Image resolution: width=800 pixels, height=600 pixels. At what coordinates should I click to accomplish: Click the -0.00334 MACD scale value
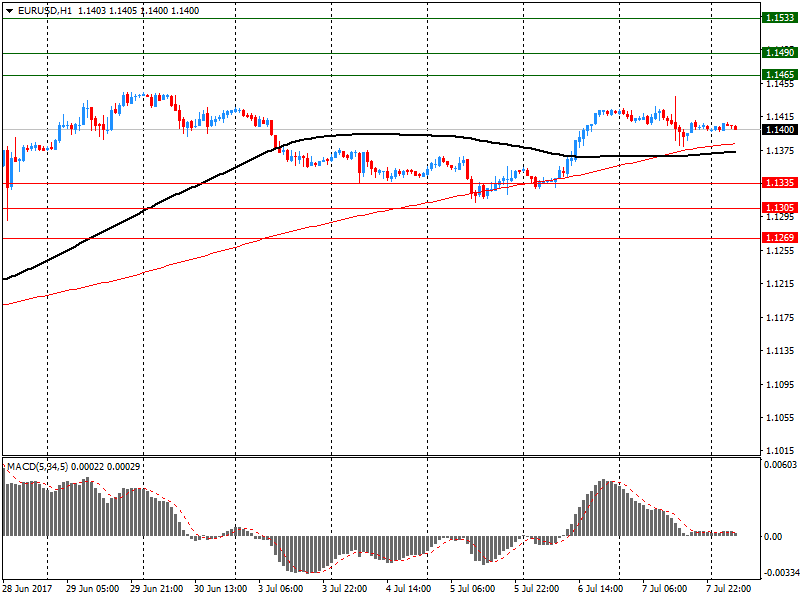pos(780,572)
